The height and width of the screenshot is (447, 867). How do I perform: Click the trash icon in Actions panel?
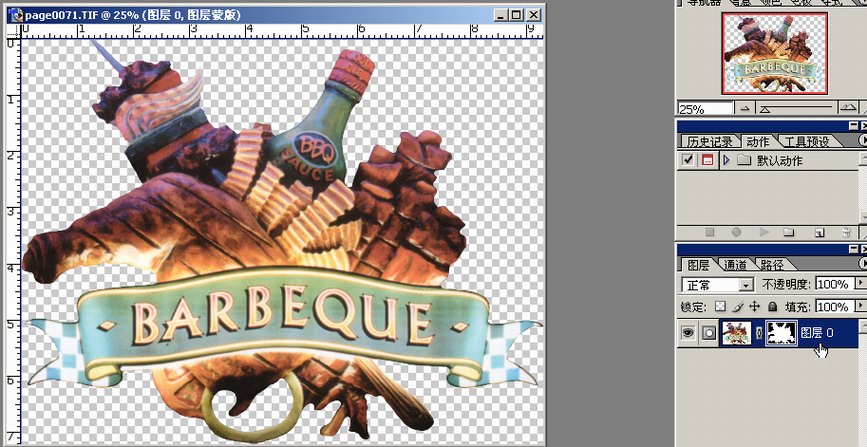coord(845,231)
